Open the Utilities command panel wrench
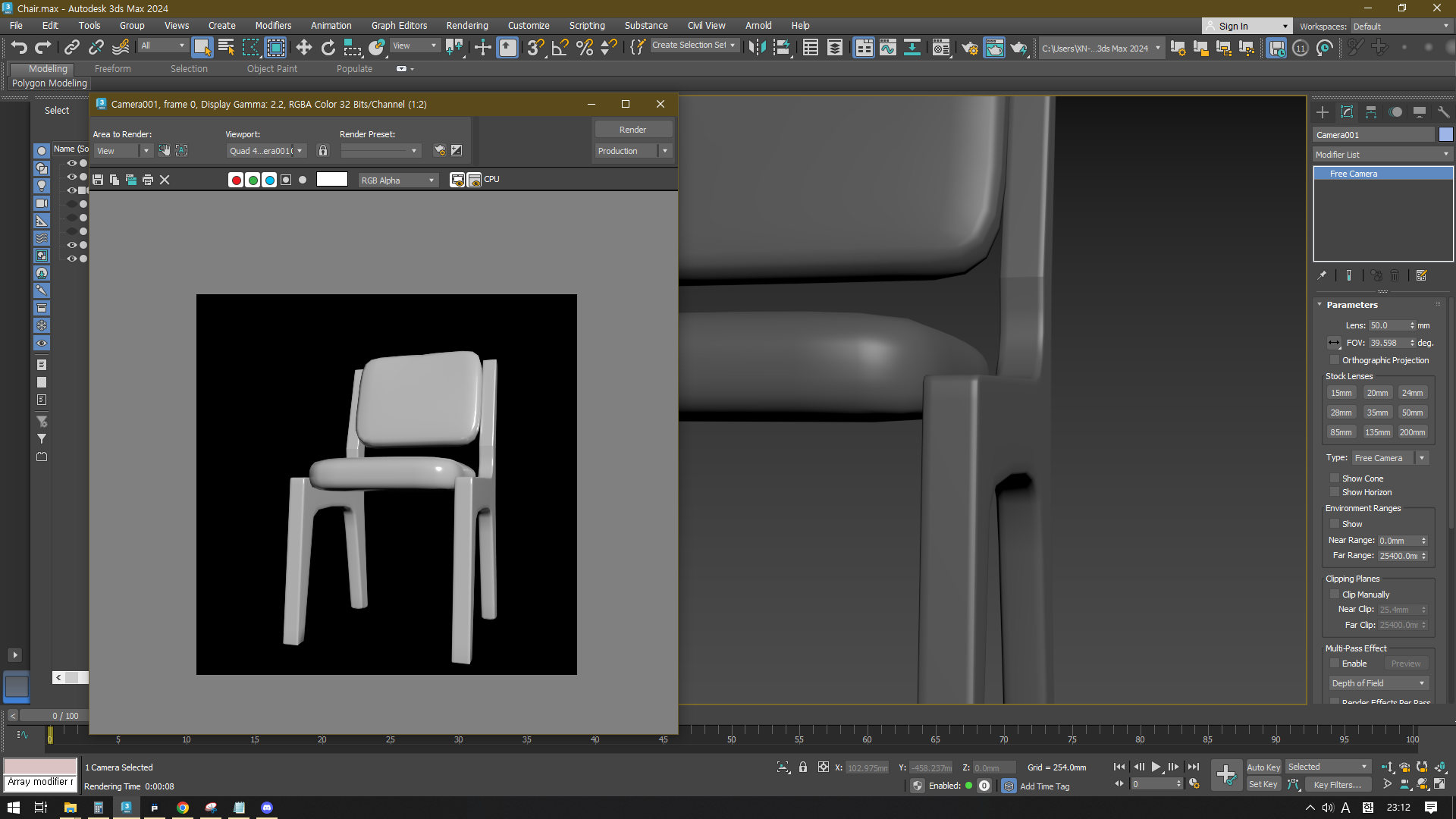Viewport: 1456px width, 819px height. click(x=1444, y=112)
